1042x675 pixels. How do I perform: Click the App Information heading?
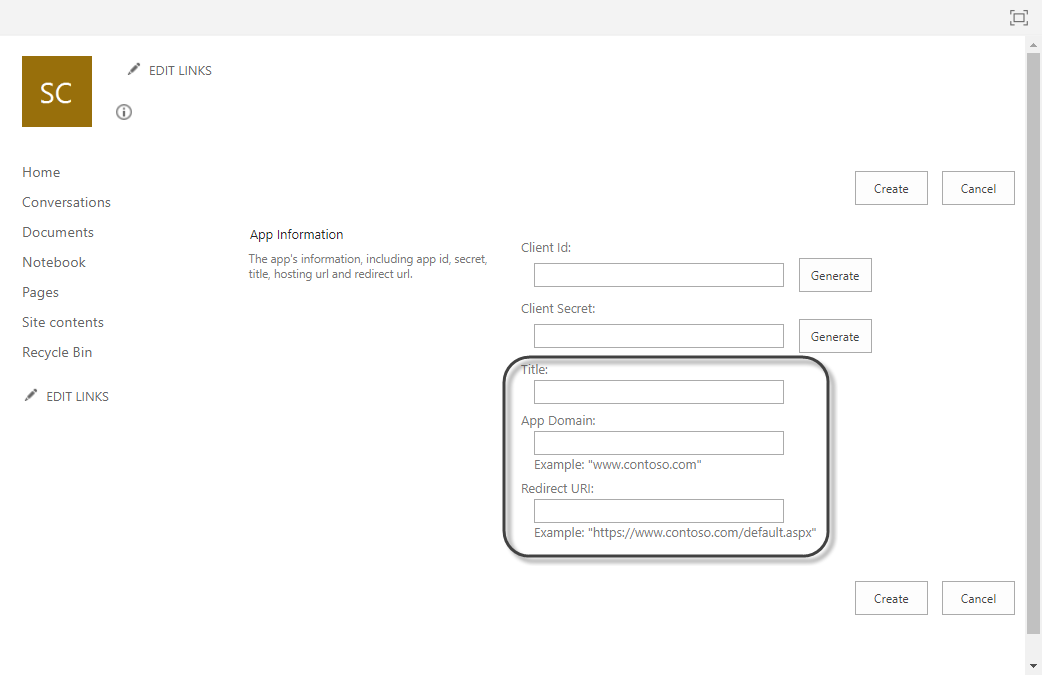click(x=296, y=235)
